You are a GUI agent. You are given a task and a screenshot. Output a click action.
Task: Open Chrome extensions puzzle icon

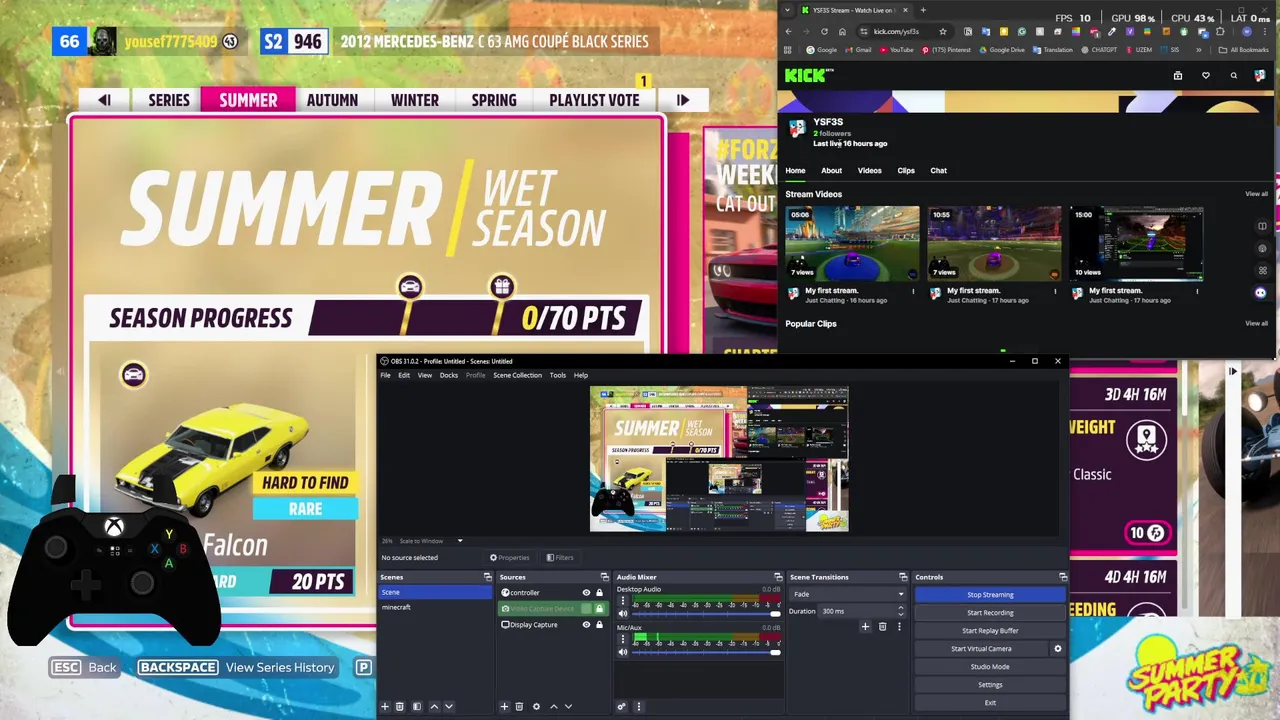(1220, 32)
